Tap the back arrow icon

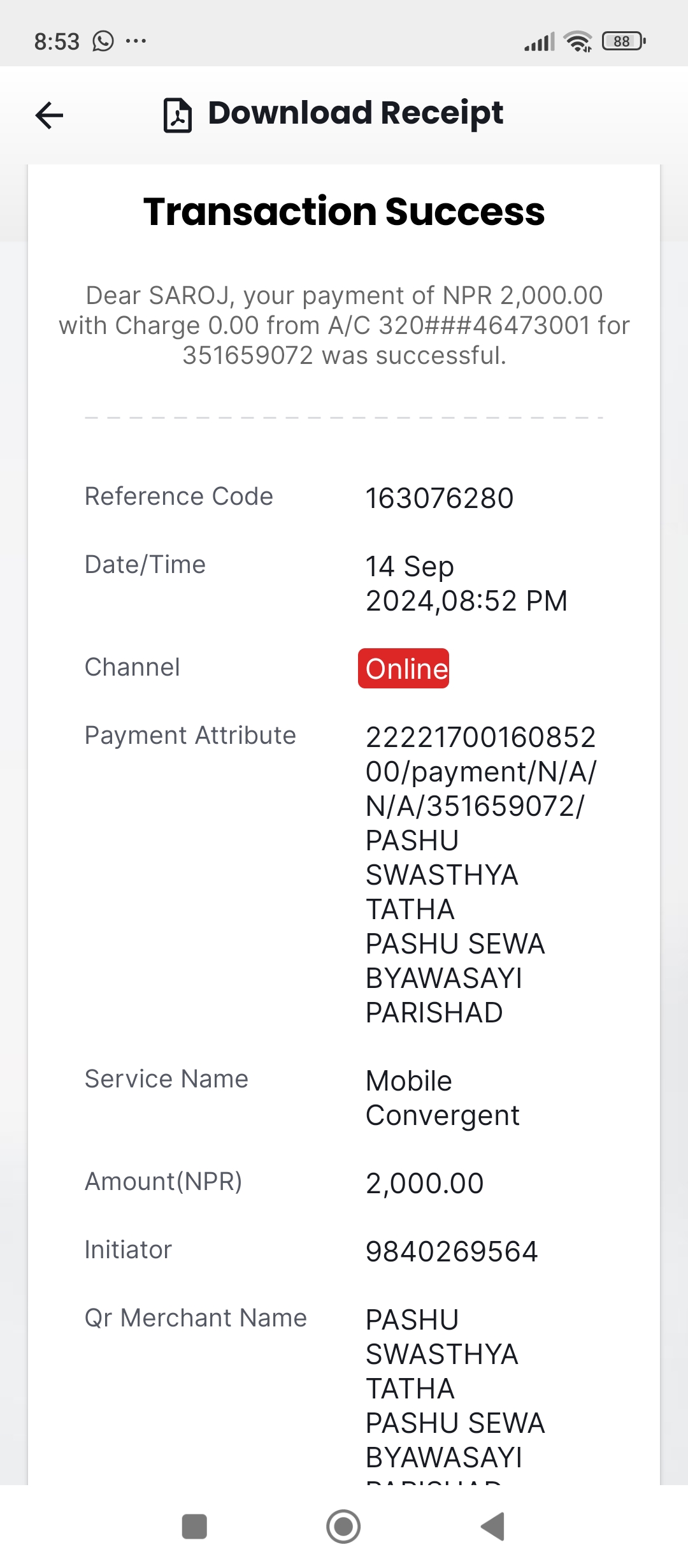click(49, 115)
